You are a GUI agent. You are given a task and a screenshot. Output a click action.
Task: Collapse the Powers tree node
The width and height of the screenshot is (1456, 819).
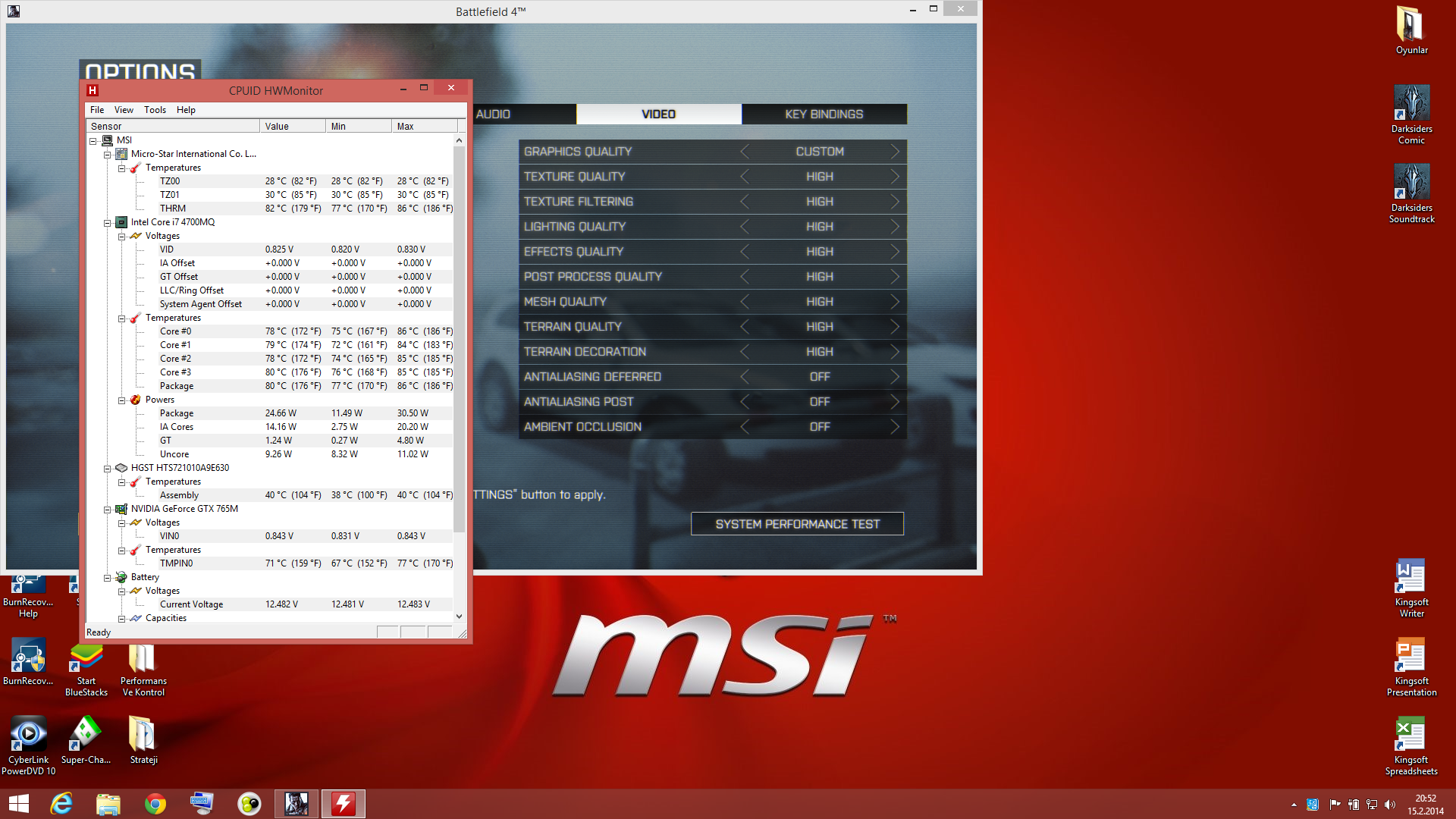(x=122, y=400)
